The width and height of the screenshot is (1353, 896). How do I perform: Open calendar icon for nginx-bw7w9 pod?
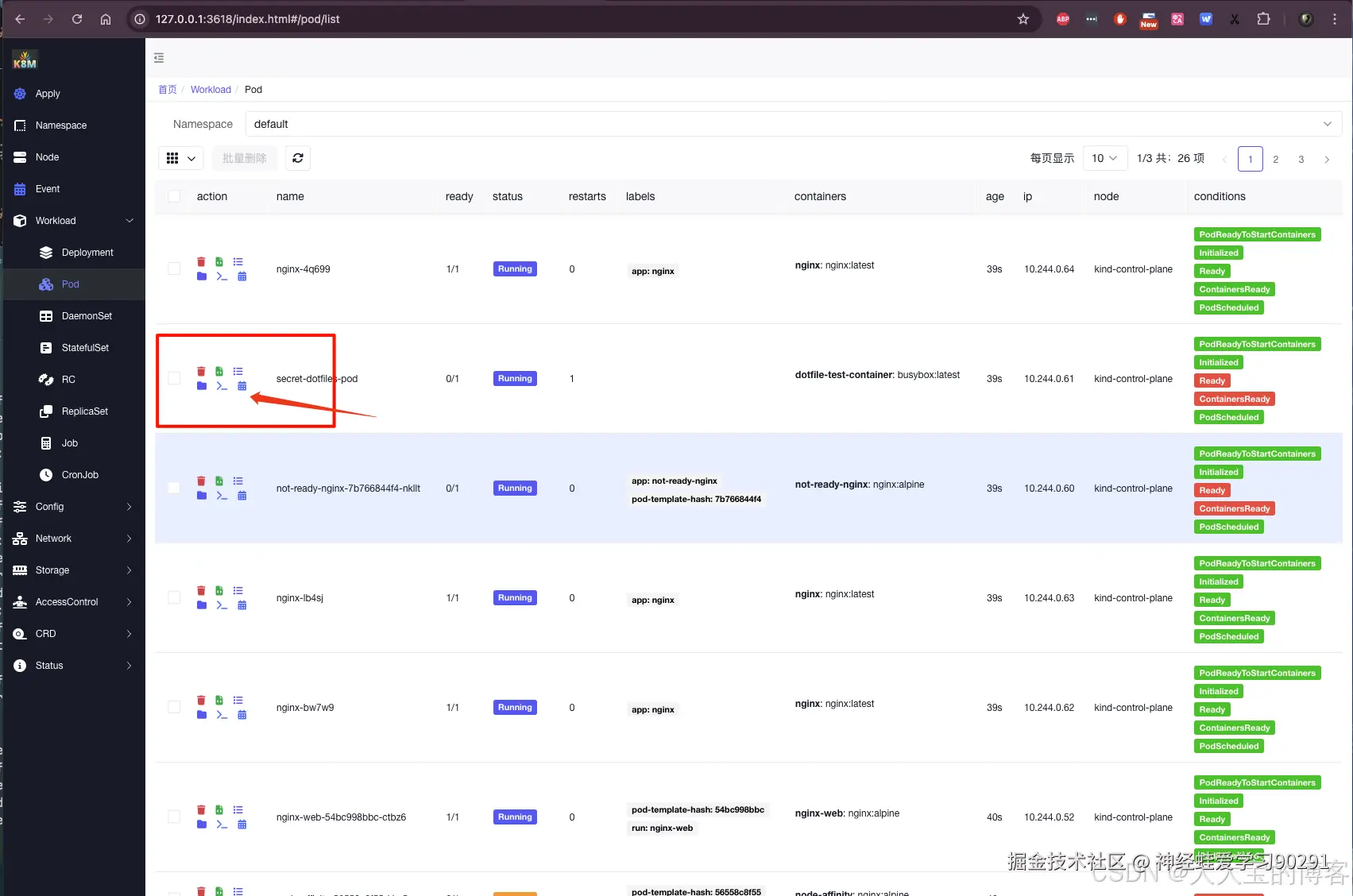242,715
